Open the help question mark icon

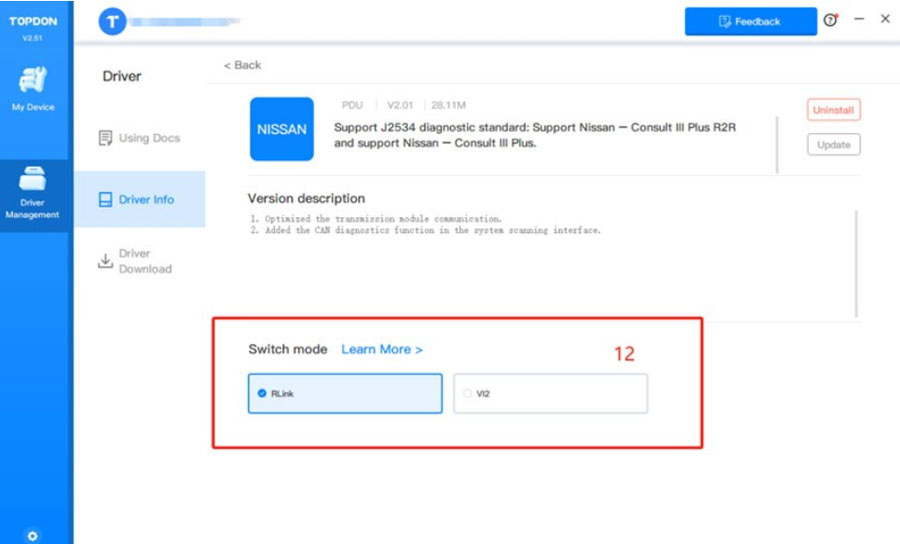(x=831, y=20)
